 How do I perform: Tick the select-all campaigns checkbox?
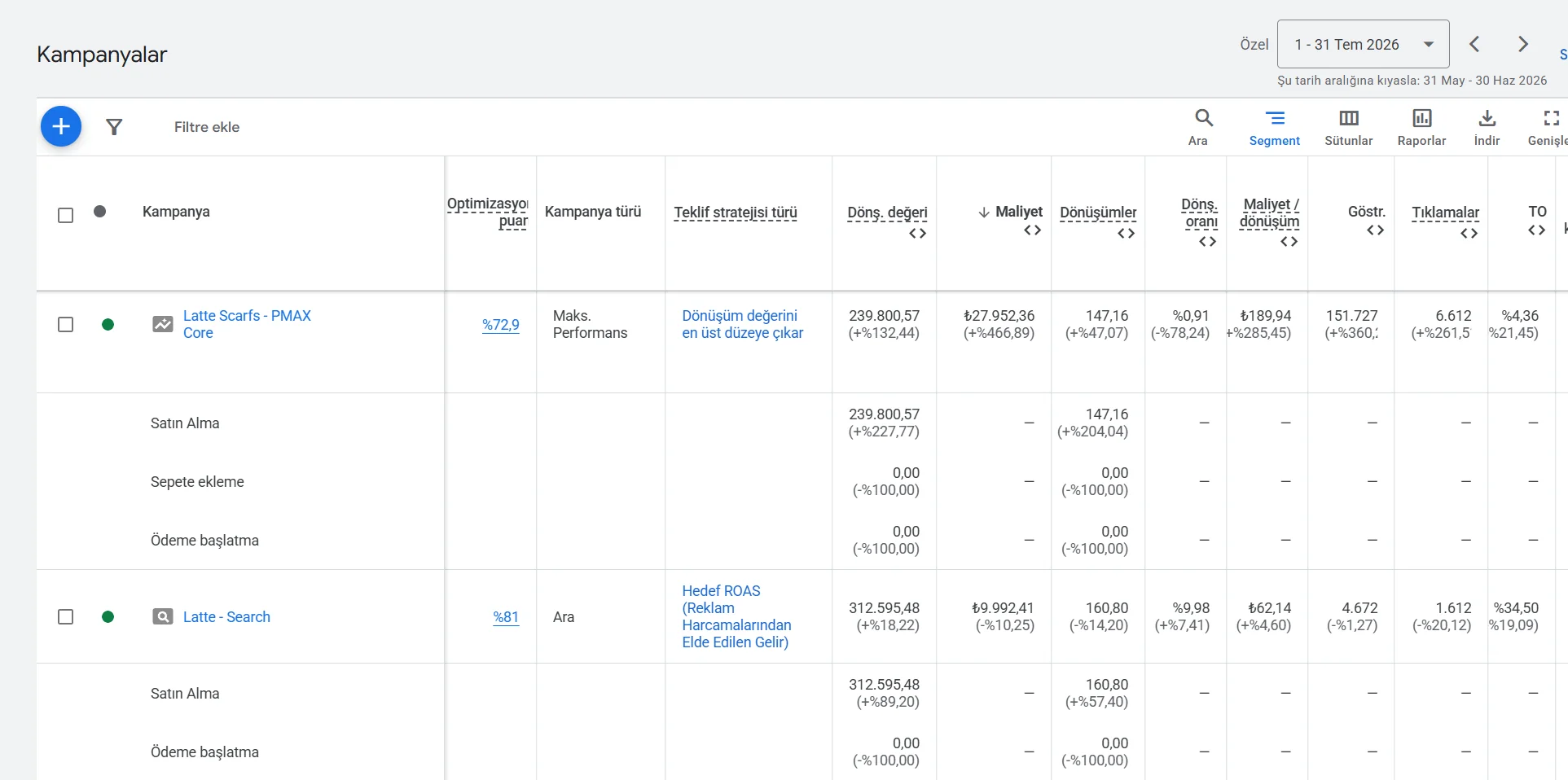[66, 215]
